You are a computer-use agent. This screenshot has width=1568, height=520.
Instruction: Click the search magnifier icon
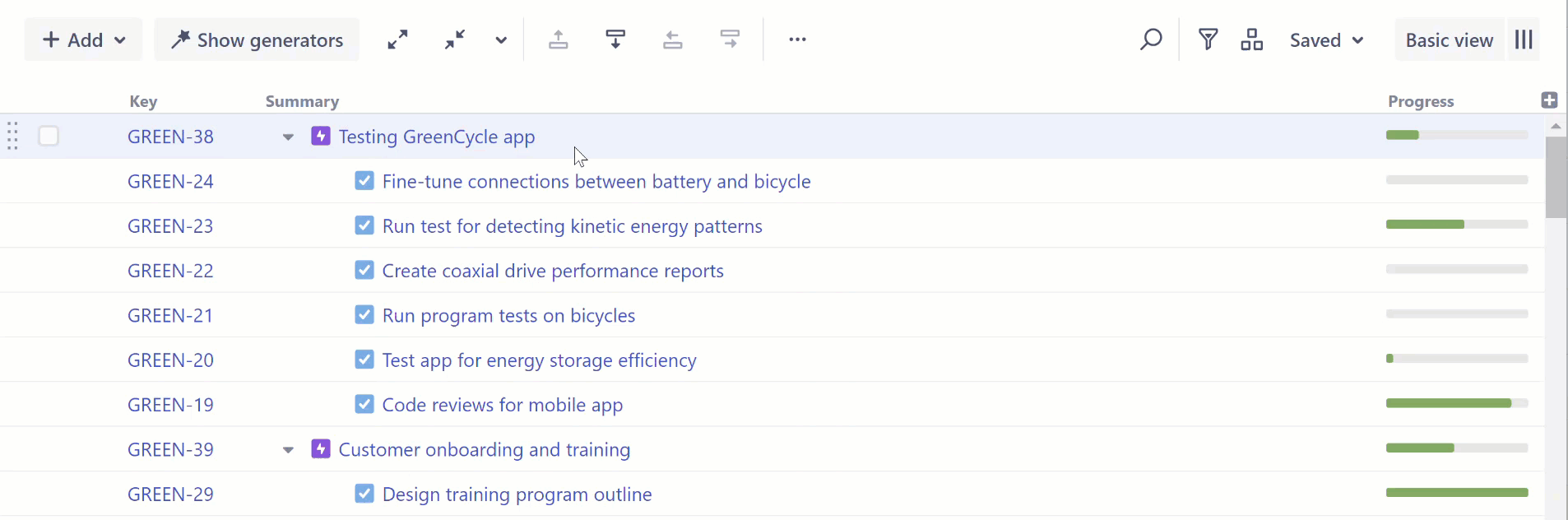coord(1151,39)
